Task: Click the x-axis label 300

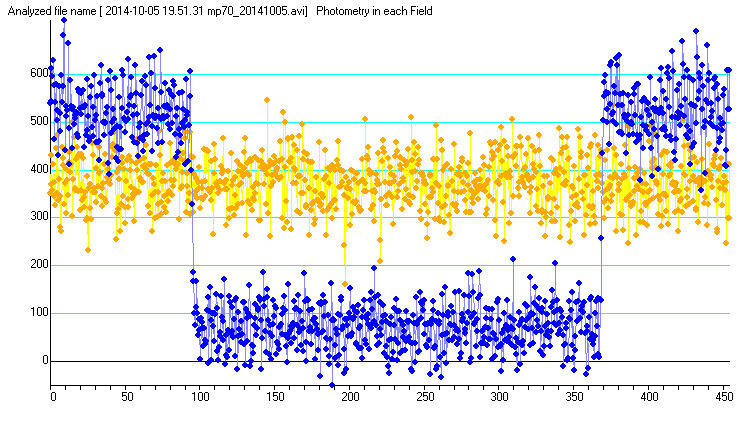Action: (499, 397)
